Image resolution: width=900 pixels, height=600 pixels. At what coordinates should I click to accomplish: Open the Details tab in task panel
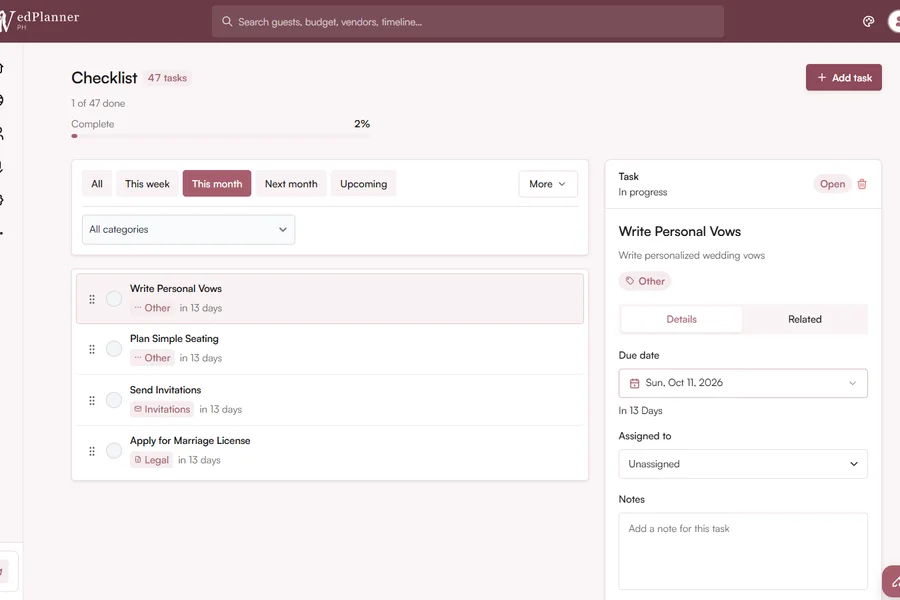(681, 319)
